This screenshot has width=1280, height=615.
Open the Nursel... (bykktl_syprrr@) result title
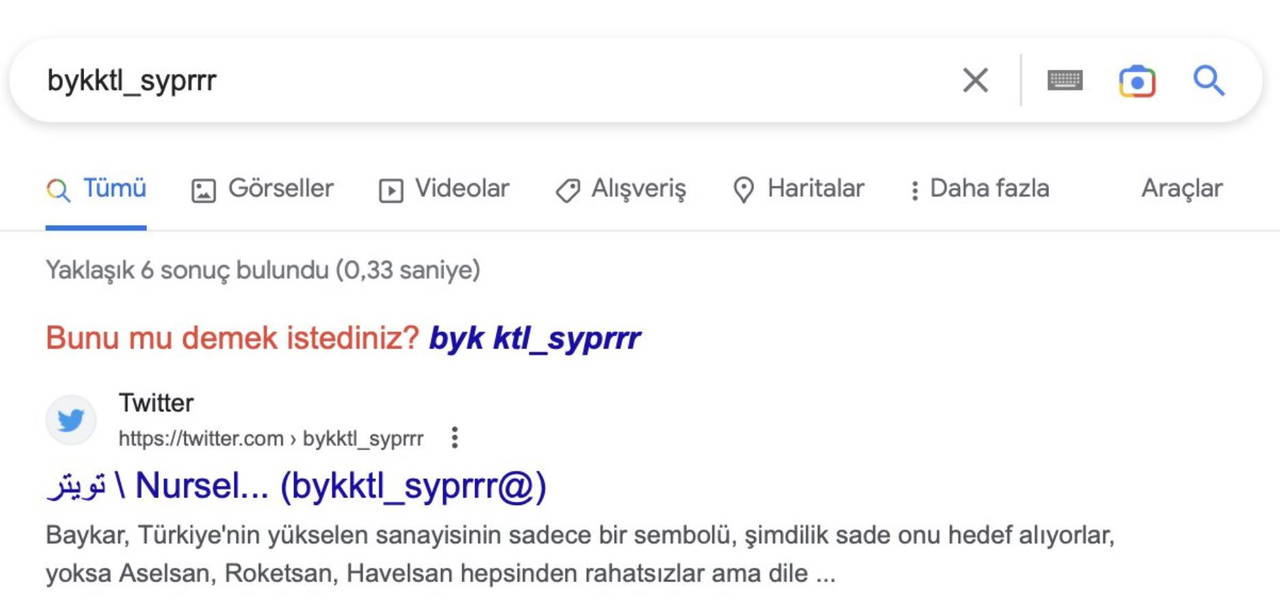[x=297, y=486]
